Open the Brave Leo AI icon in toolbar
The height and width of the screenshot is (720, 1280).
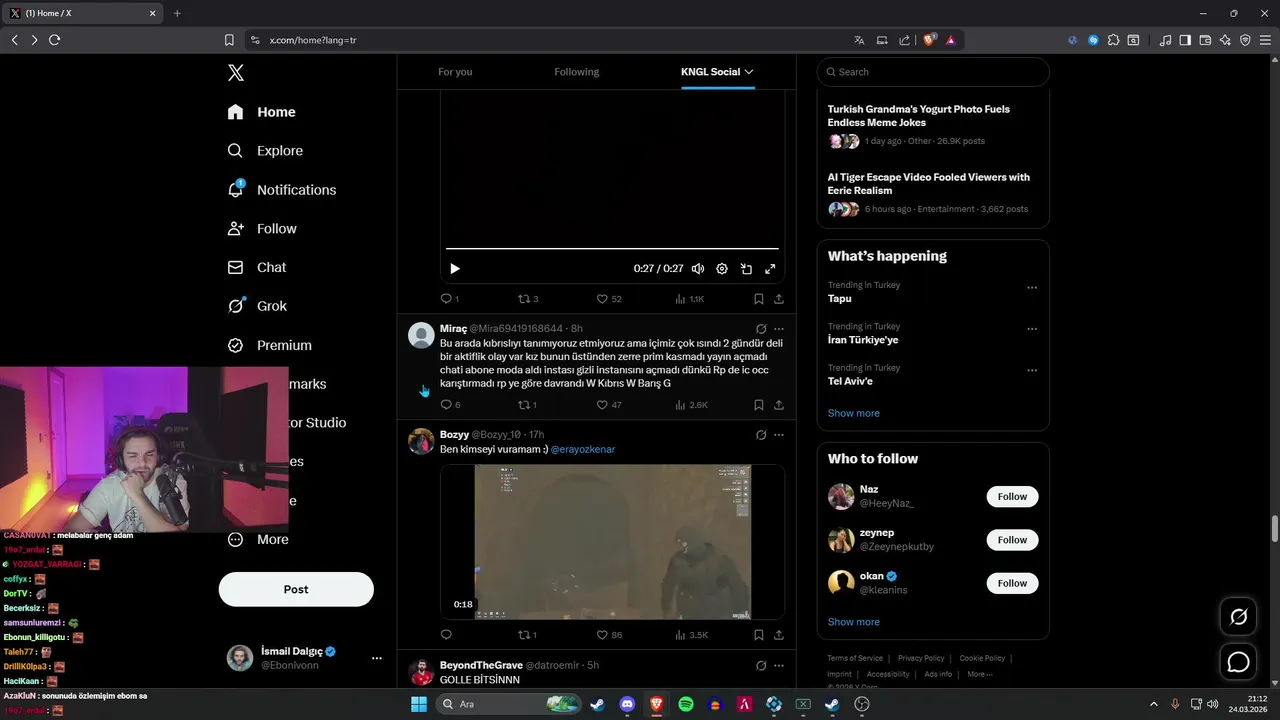click(x=1225, y=40)
